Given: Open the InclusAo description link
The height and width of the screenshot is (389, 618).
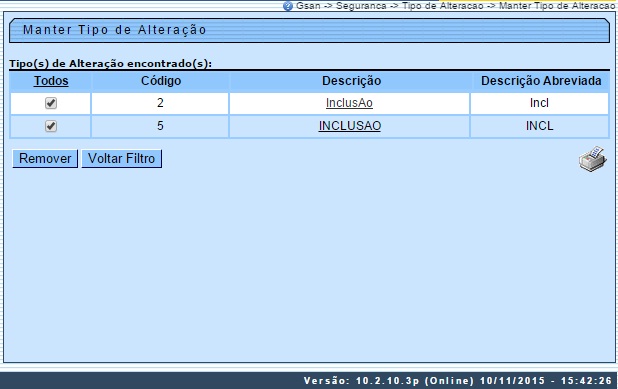Looking at the screenshot, I should (349, 103).
